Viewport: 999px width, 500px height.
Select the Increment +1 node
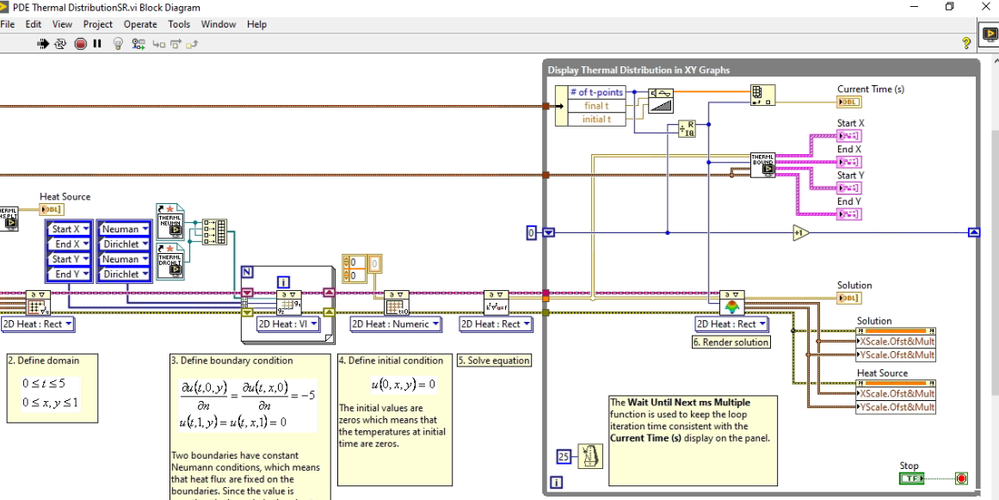801,233
